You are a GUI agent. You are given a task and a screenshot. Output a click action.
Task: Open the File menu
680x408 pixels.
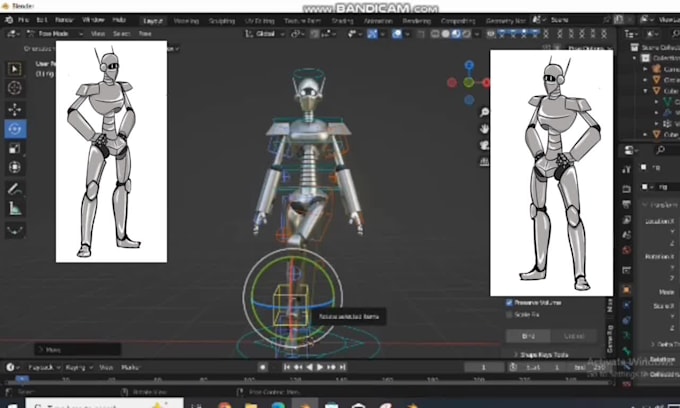pos(23,20)
